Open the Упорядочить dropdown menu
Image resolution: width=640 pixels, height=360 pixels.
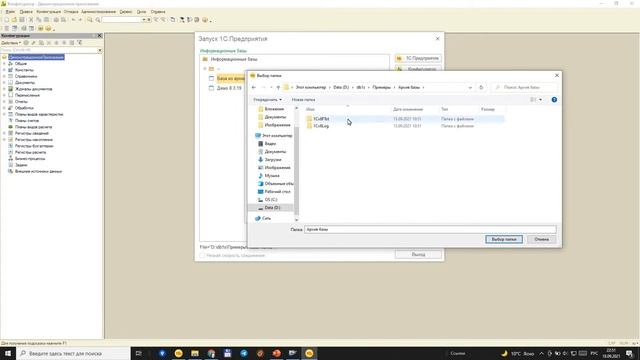267,100
